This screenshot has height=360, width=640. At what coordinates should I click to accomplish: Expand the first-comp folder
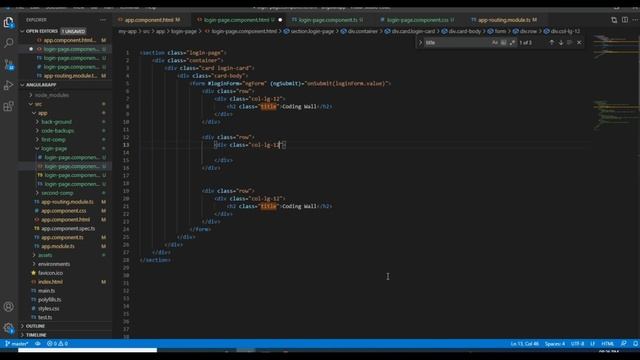click(53, 140)
